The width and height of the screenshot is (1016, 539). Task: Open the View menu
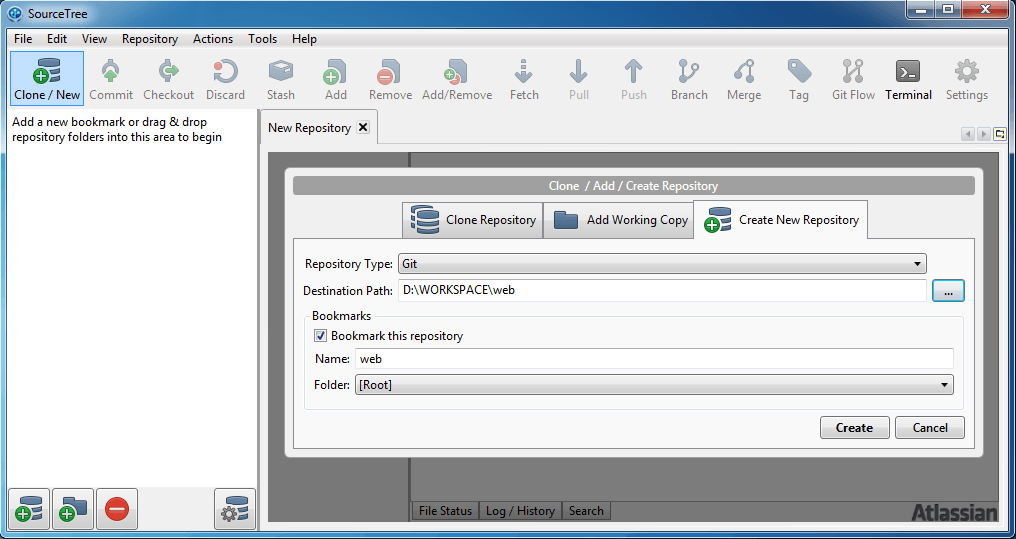tap(94, 39)
